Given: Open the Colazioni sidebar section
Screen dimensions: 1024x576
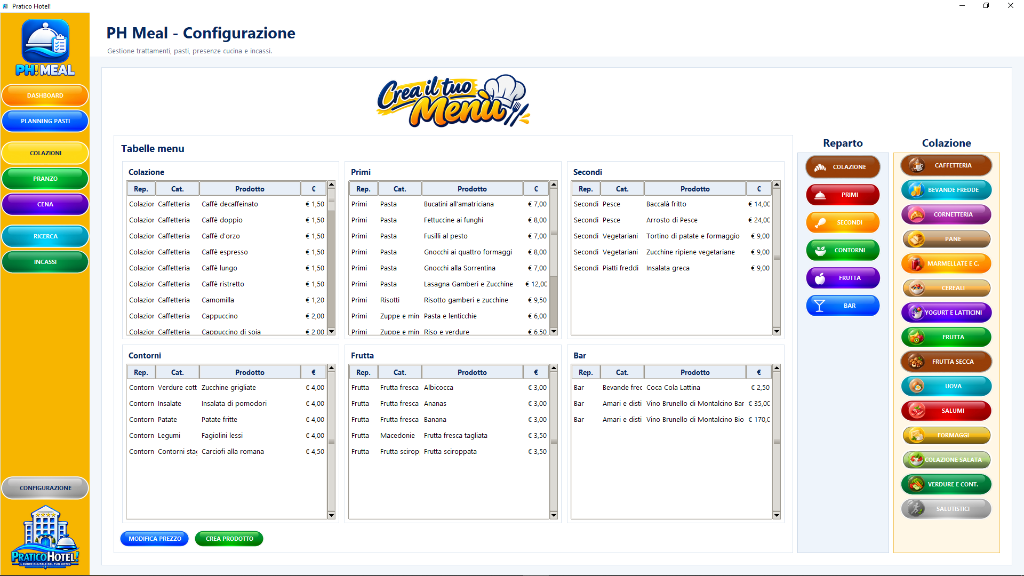Looking at the screenshot, I should [x=45, y=153].
